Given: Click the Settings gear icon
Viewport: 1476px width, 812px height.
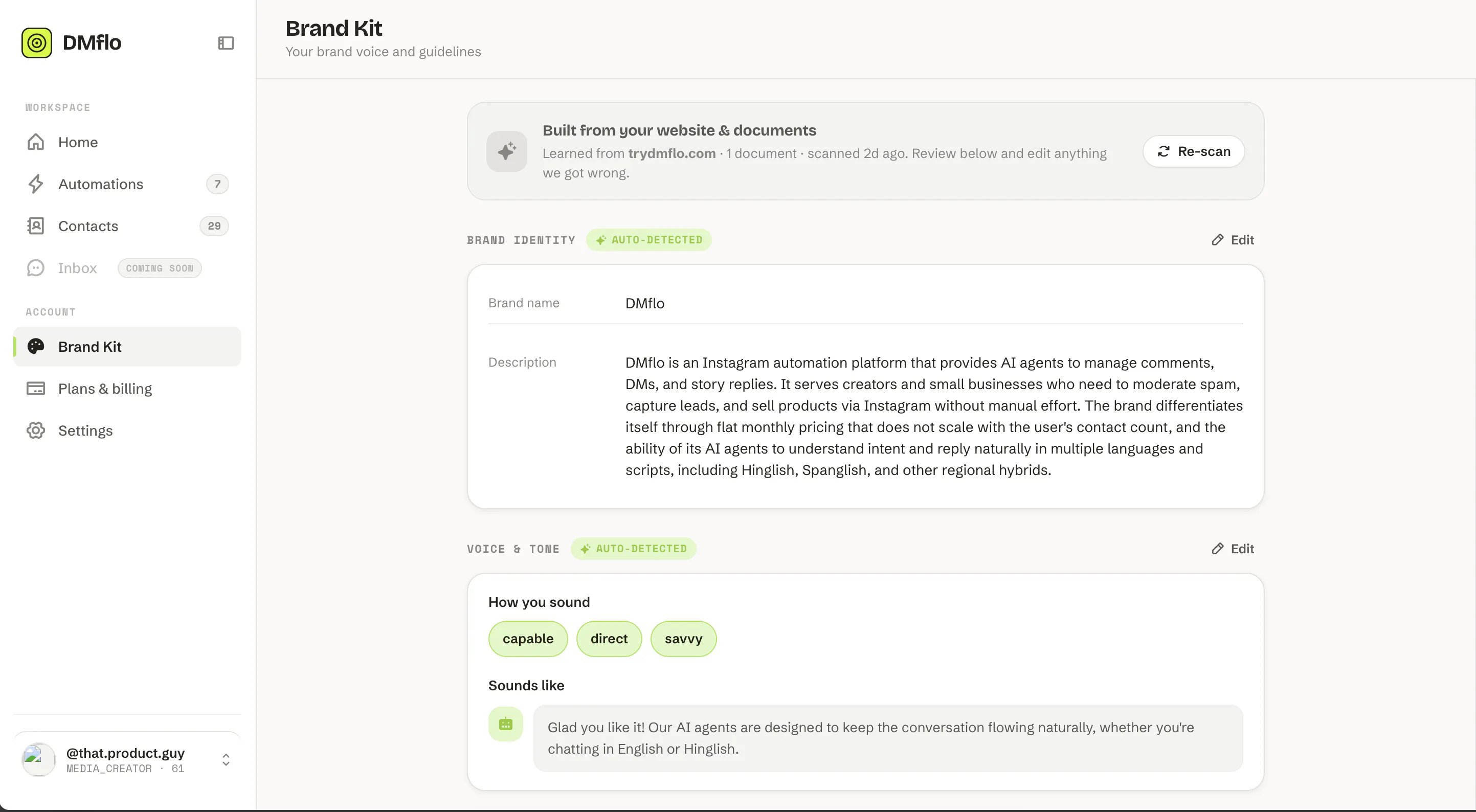Looking at the screenshot, I should (35, 431).
